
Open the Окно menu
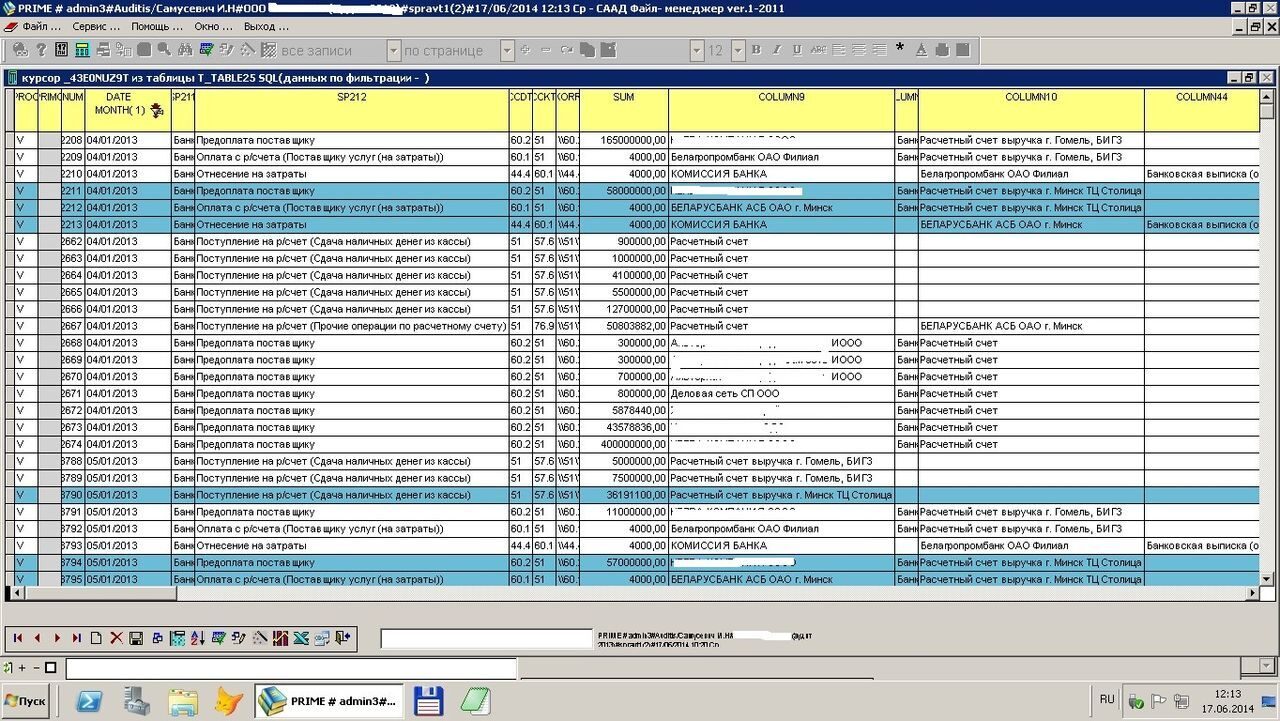(x=212, y=26)
